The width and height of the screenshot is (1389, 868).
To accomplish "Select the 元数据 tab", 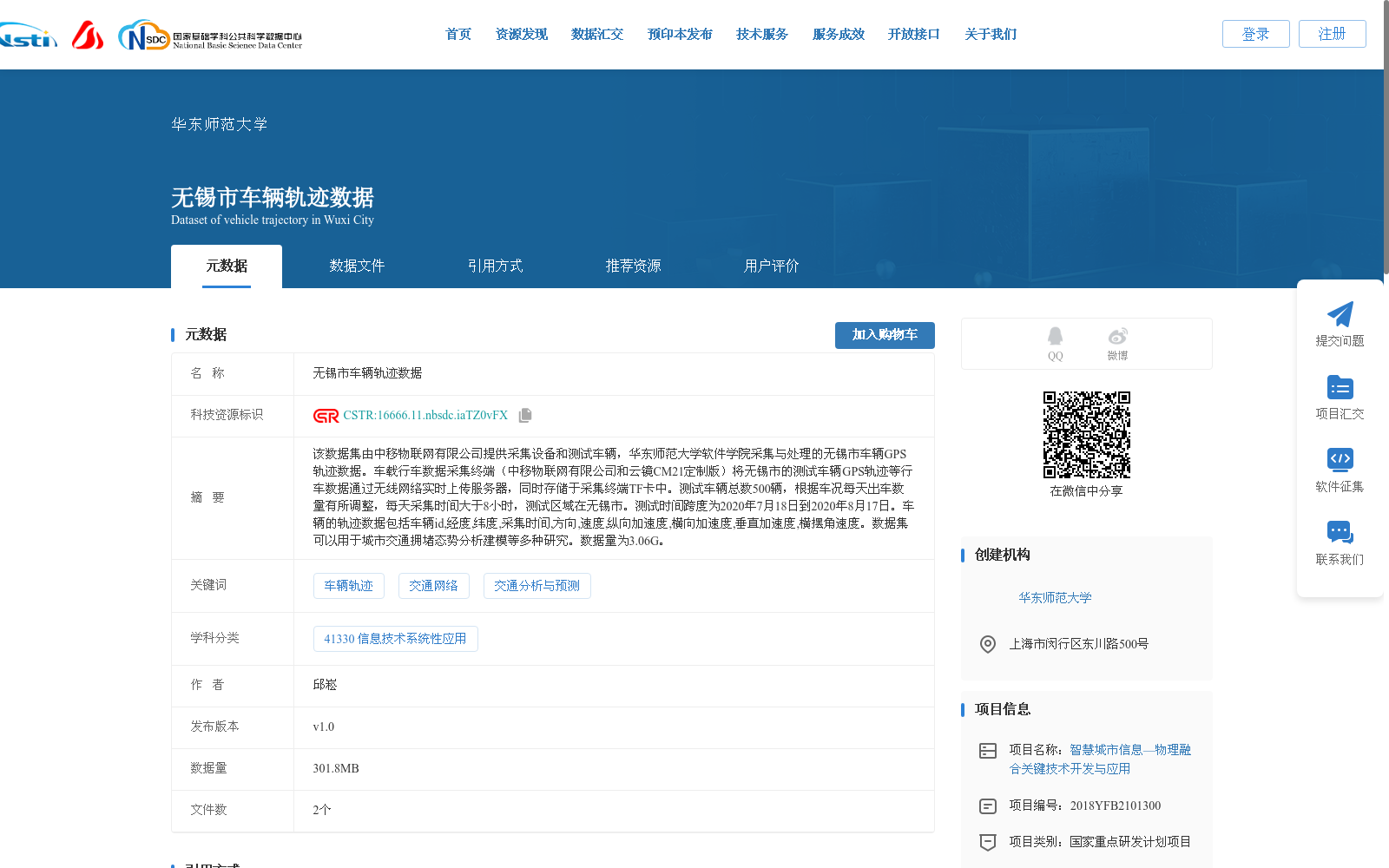I will 227,266.
